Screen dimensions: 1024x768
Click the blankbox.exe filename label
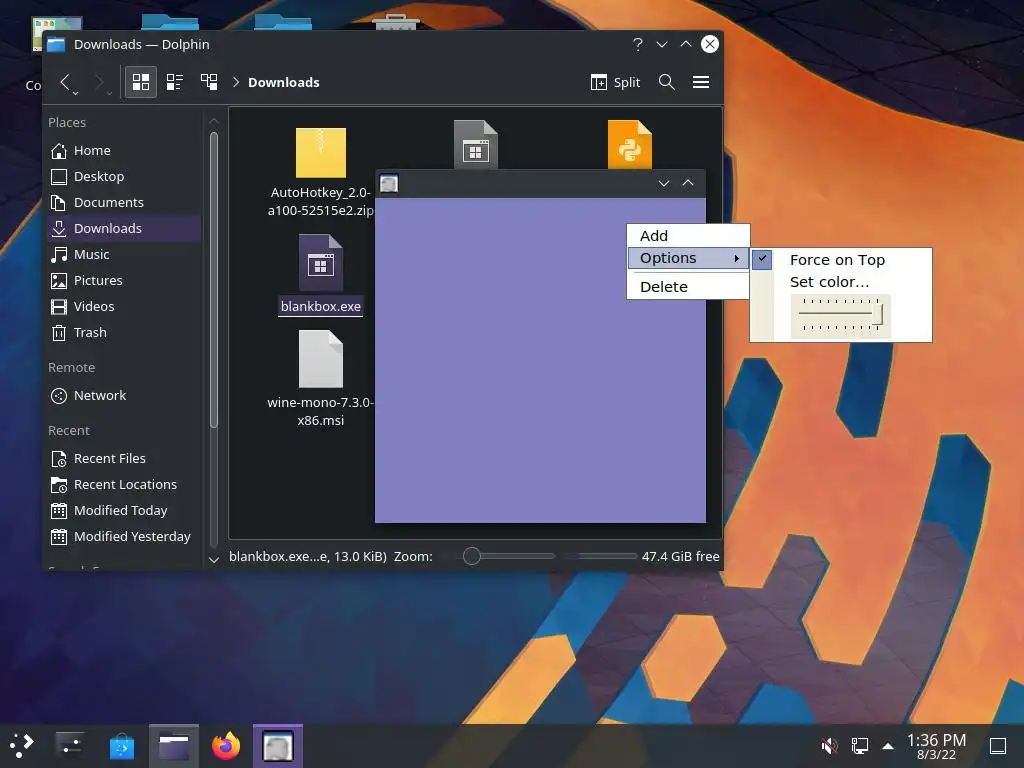[x=321, y=306]
